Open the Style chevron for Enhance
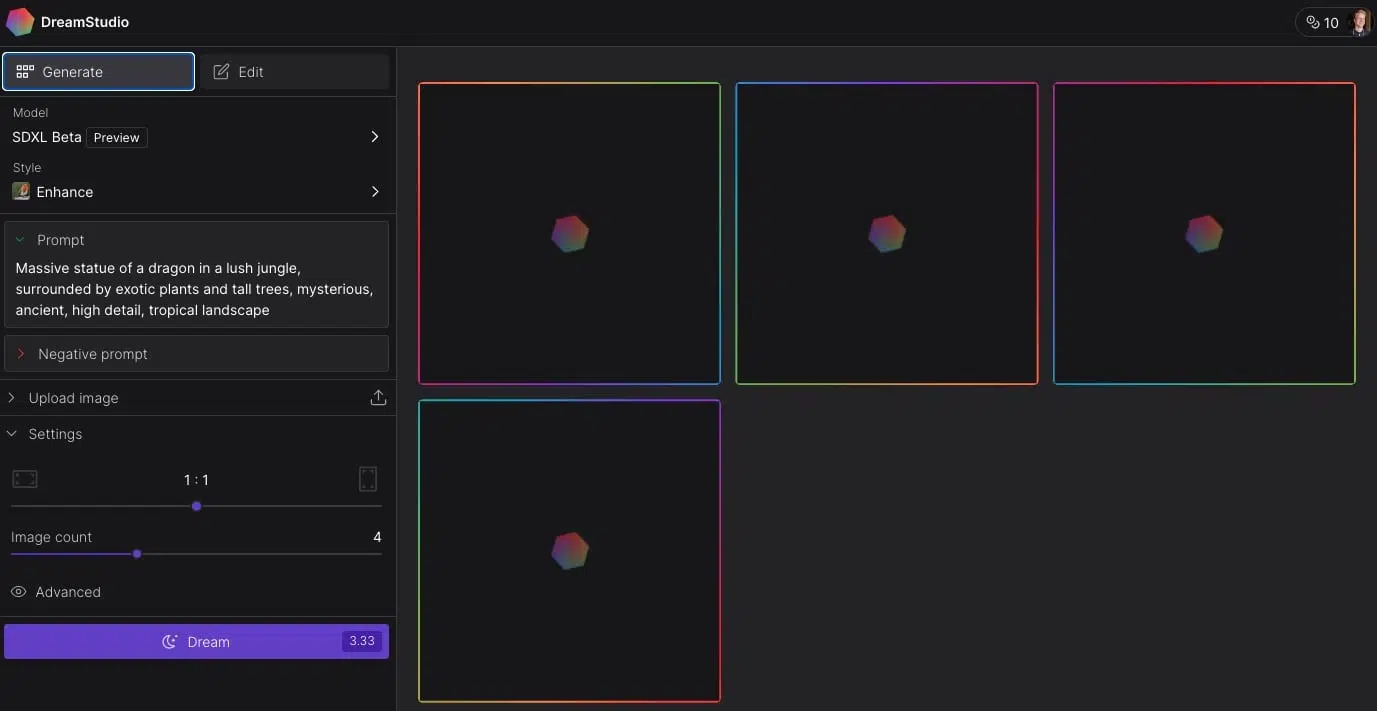Screen dimensions: 1377x711 point(375,191)
